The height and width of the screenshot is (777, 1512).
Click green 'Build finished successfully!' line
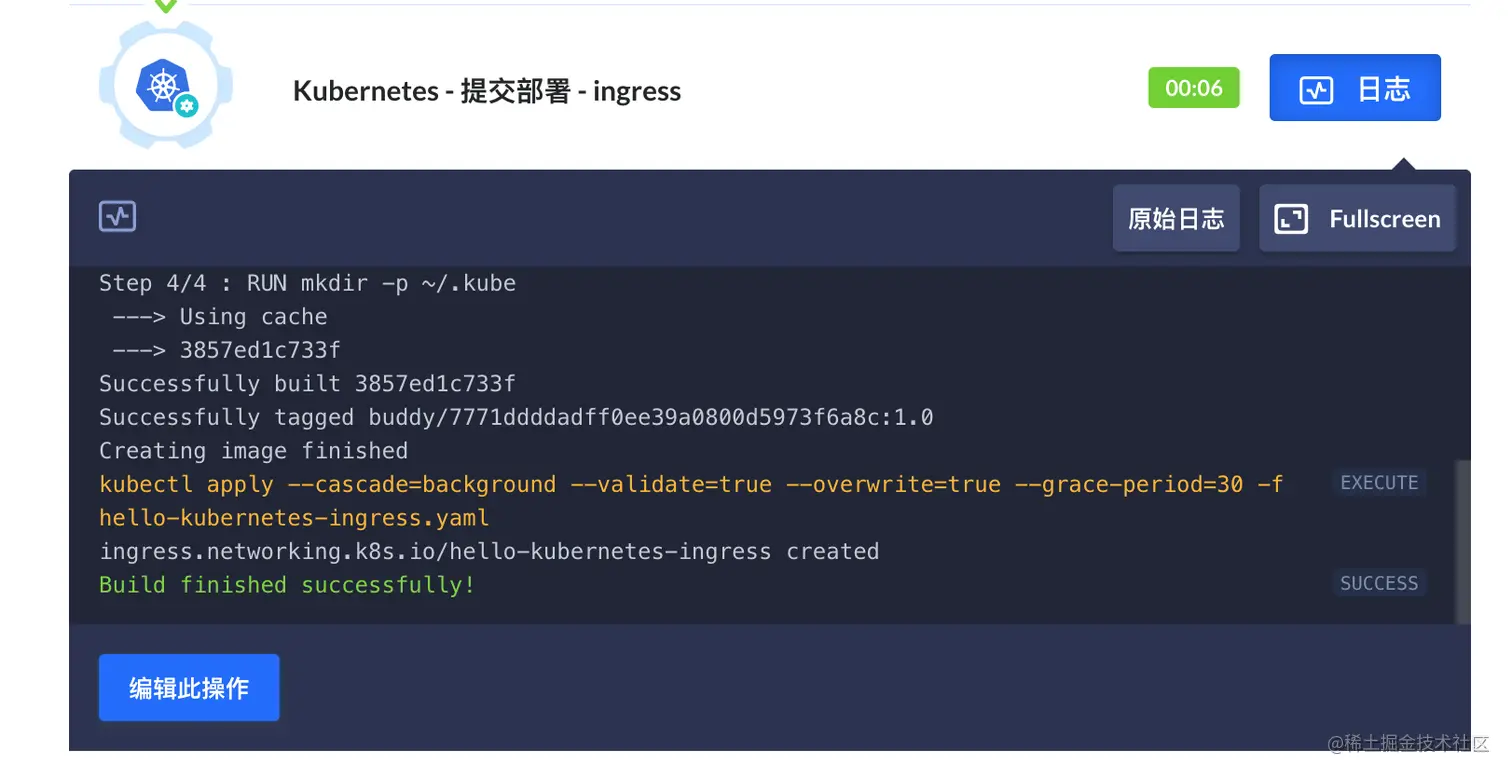coord(287,585)
